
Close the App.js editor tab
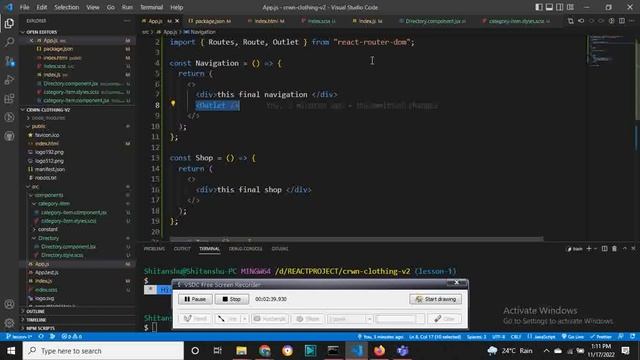[177, 21]
